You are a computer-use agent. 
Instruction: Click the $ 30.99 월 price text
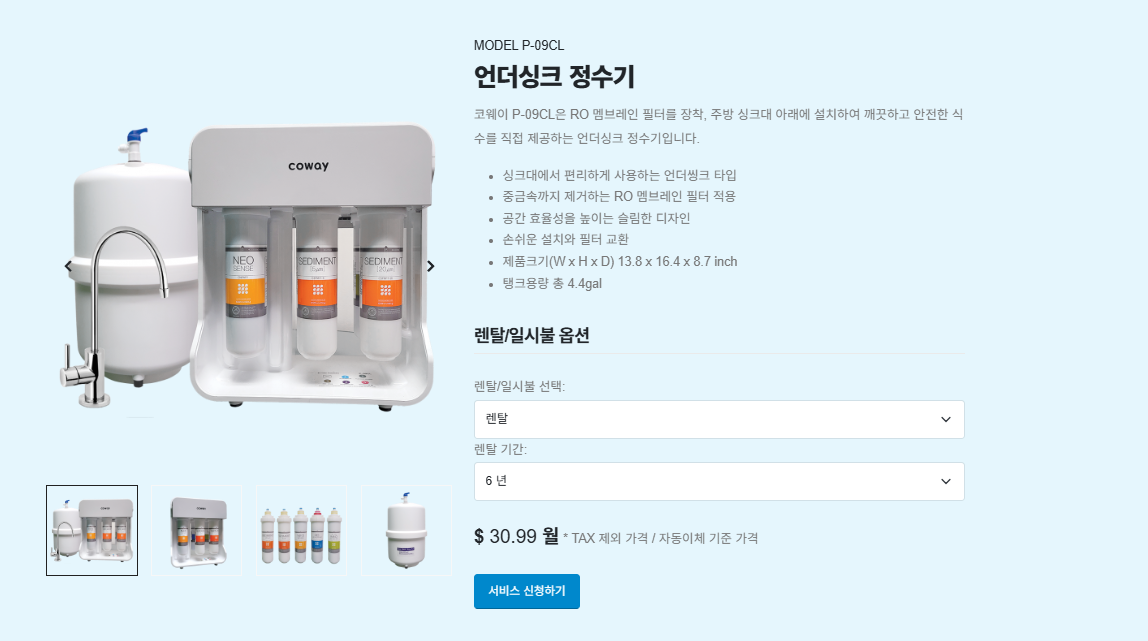(x=516, y=536)
